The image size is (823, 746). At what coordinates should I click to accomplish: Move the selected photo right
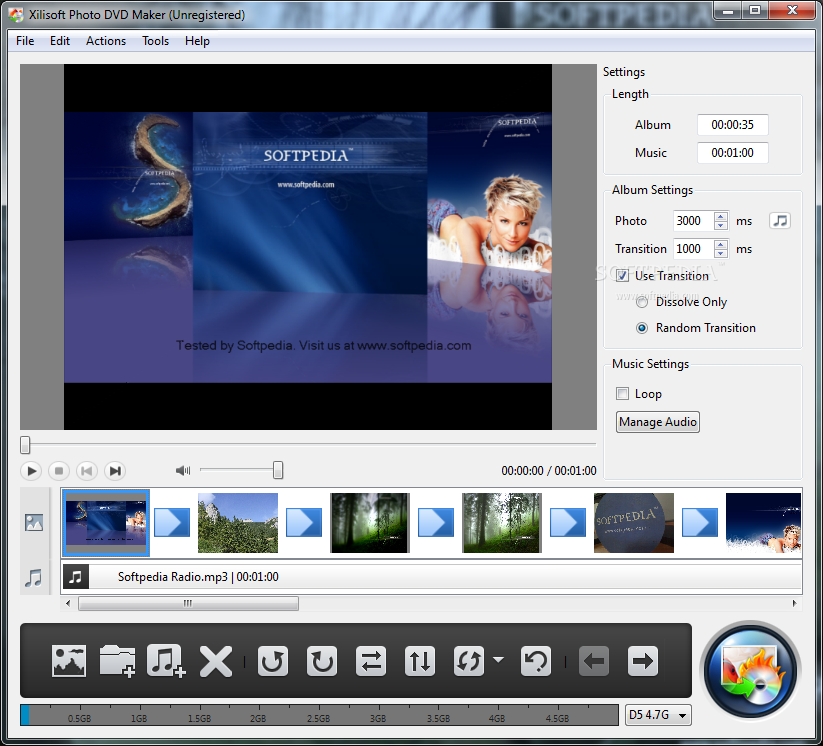pyautogui.click(x=643, y=661)
